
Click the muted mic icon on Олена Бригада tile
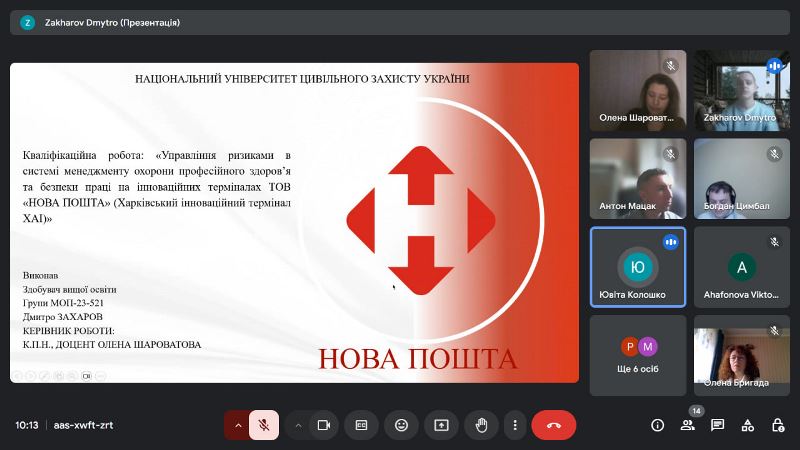(774, 331)
